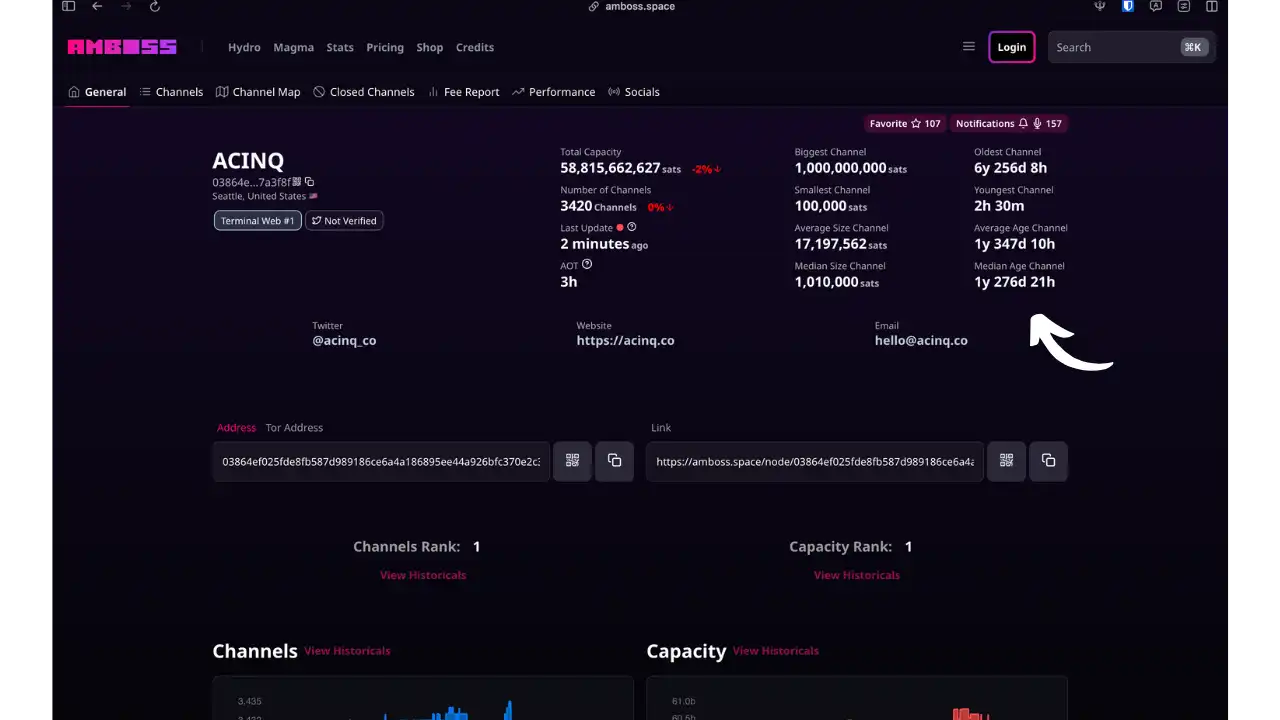Show QR code for Amboss link
Image resolution: width=1280 pixels, height=720 pixels.
(1006, 461)
